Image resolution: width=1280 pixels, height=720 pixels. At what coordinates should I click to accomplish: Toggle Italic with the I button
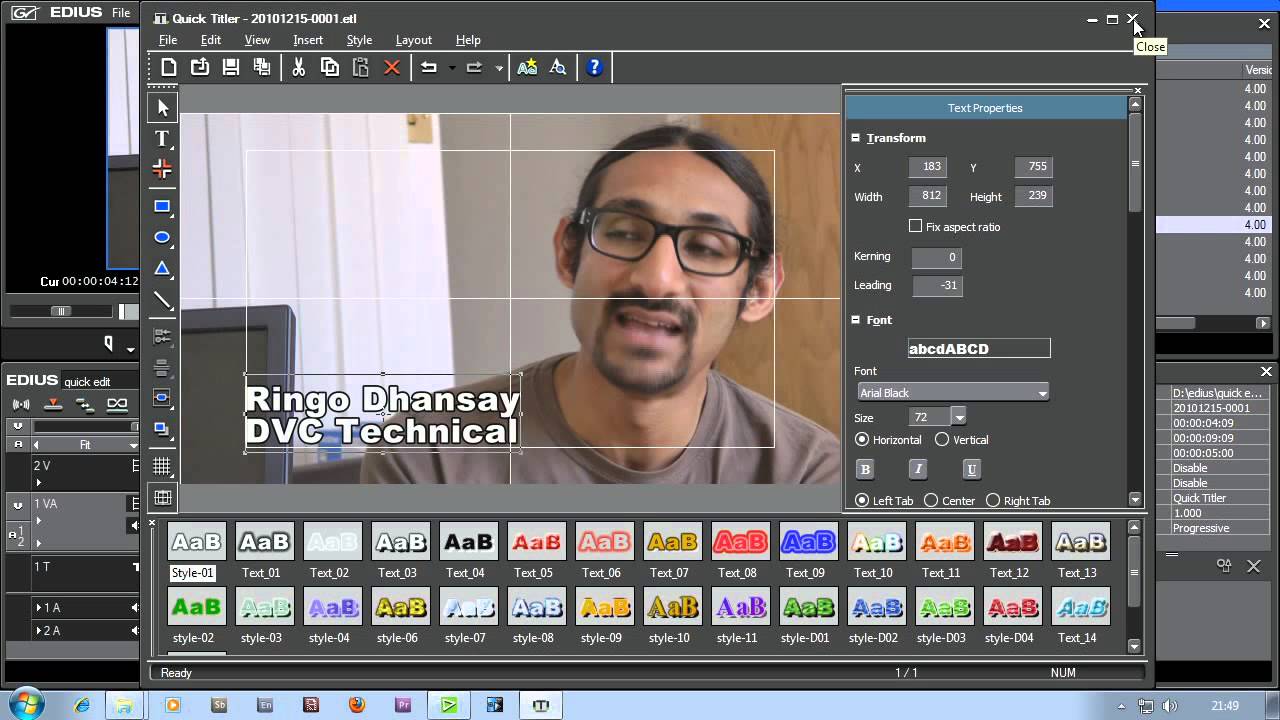coord(918,469)
